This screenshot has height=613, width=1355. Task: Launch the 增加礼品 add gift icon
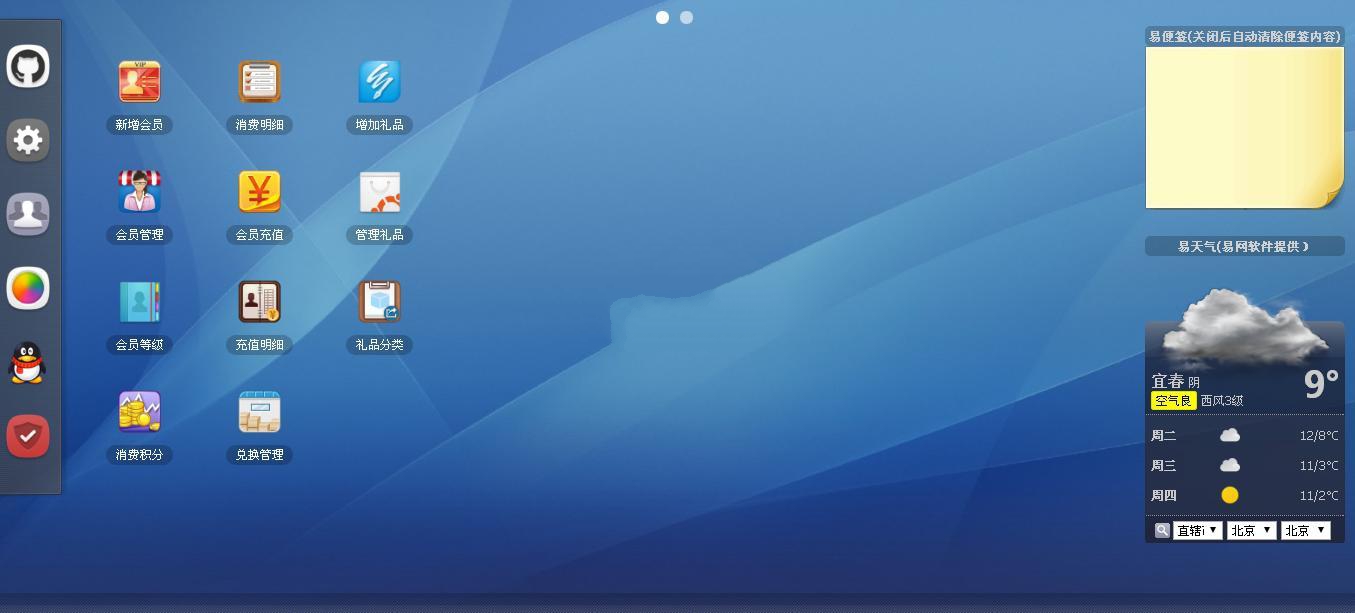379,82
